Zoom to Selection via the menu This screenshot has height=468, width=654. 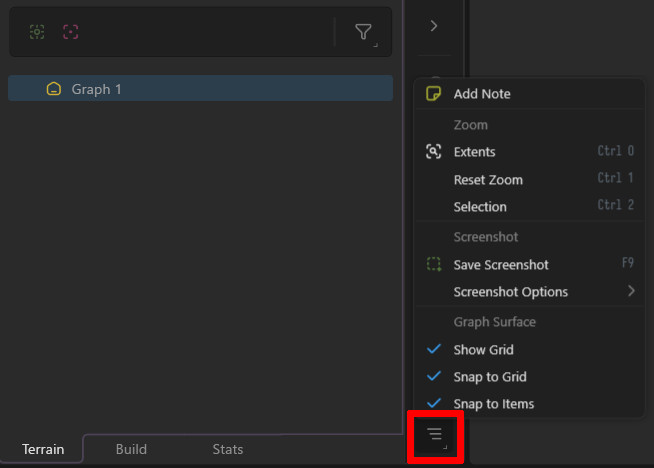click(480, 207)
